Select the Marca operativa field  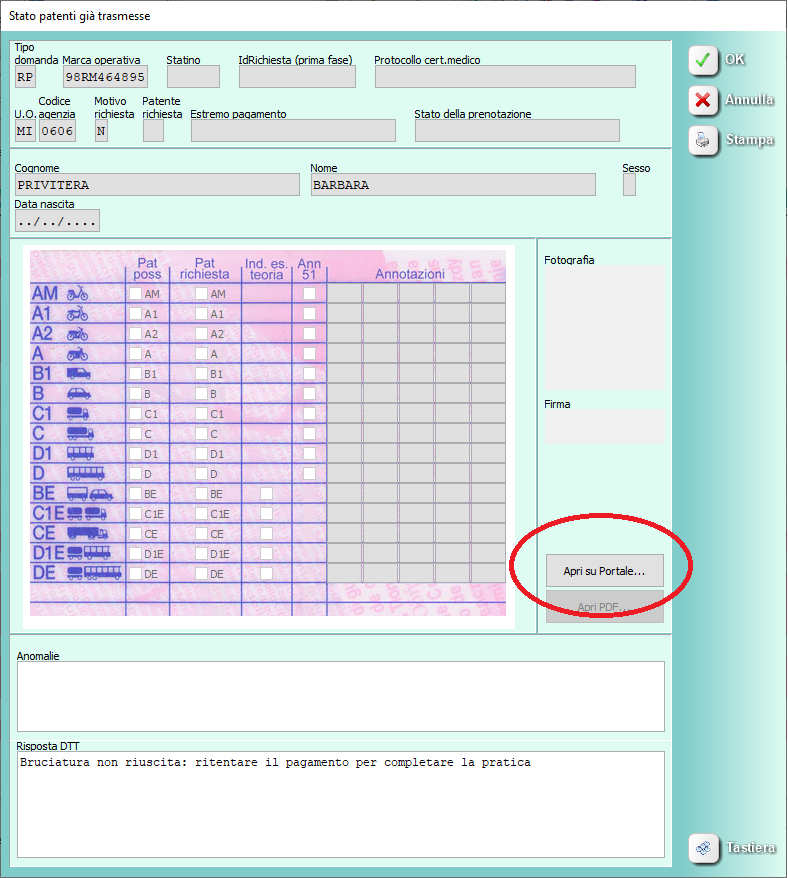coord(105,77)
